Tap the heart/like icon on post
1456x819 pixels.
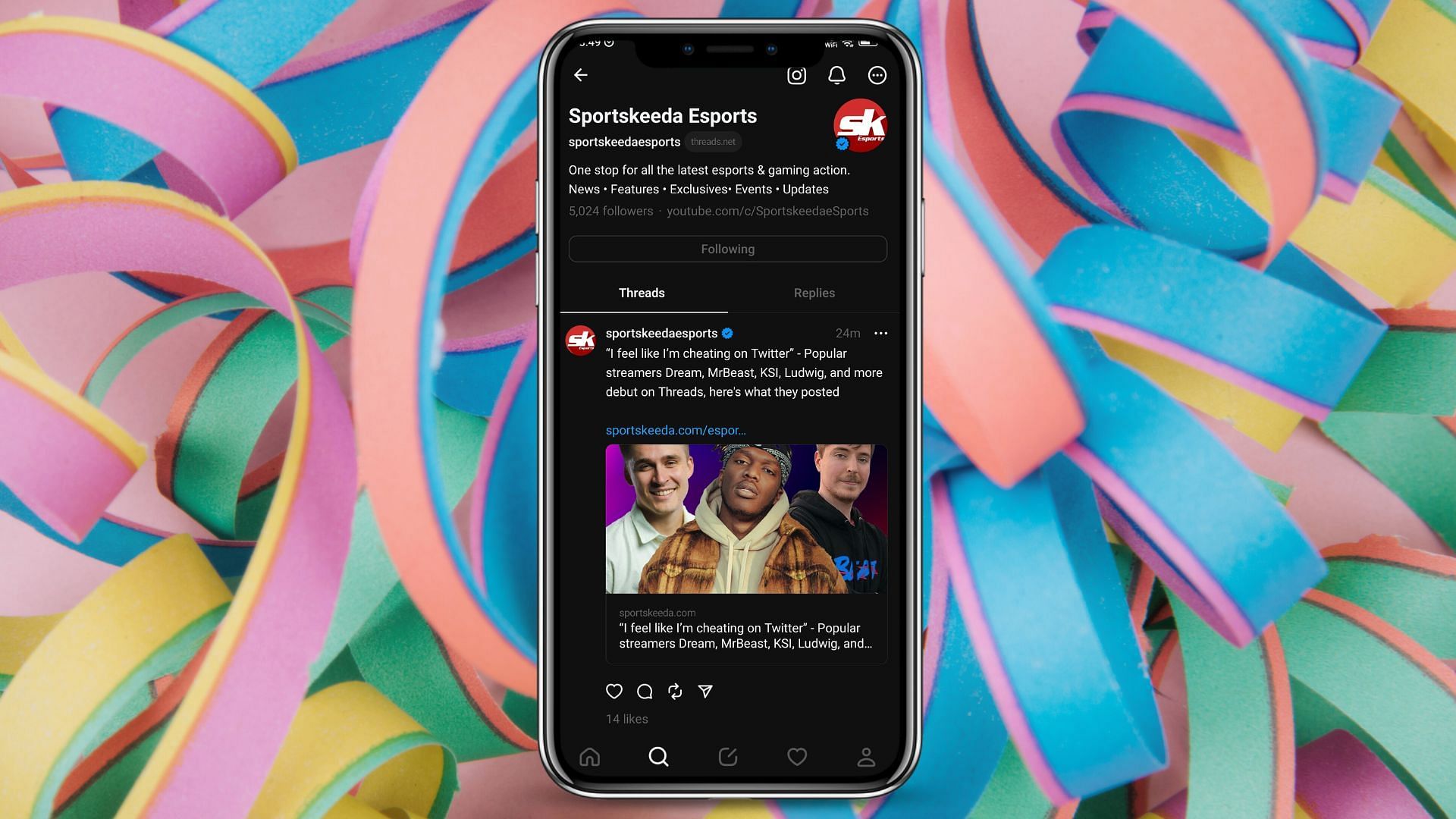(614, 691)
